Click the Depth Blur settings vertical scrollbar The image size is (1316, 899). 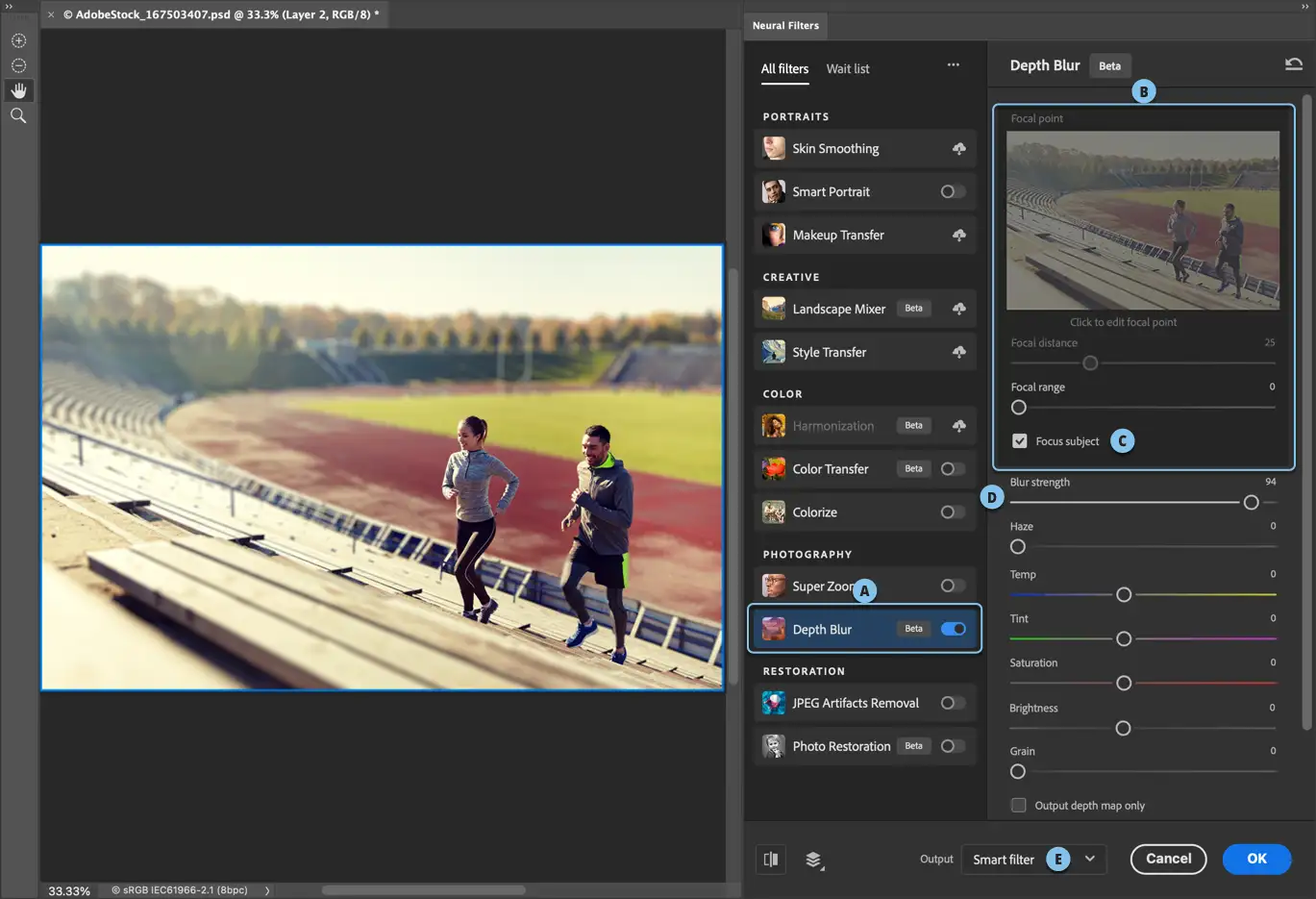tap(1306, 413)
